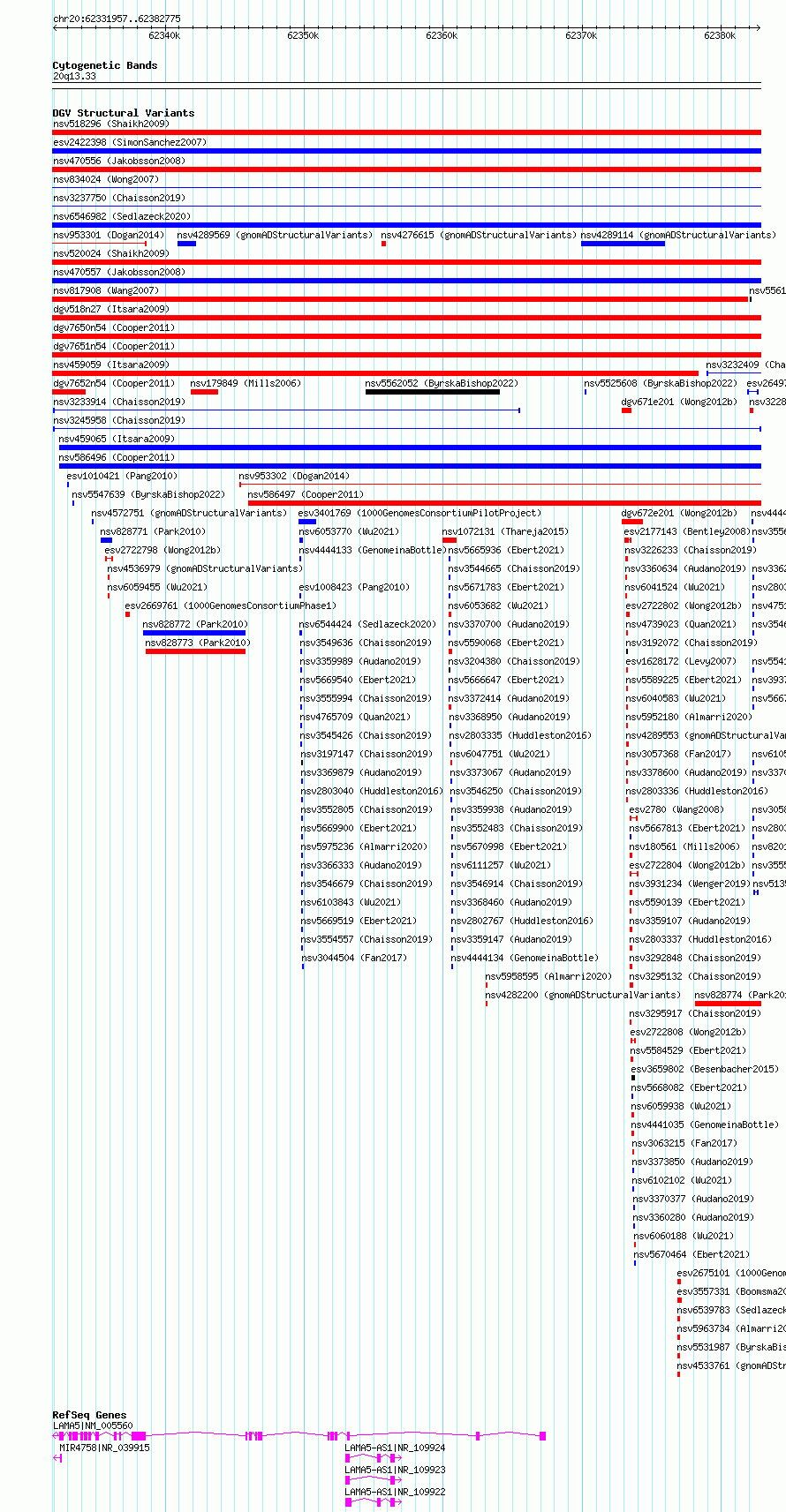The height and width of the screenshot is (1512, 786).
Task: Click red bar under nsv828774 (Park2010)
Action: point(728,1004)
